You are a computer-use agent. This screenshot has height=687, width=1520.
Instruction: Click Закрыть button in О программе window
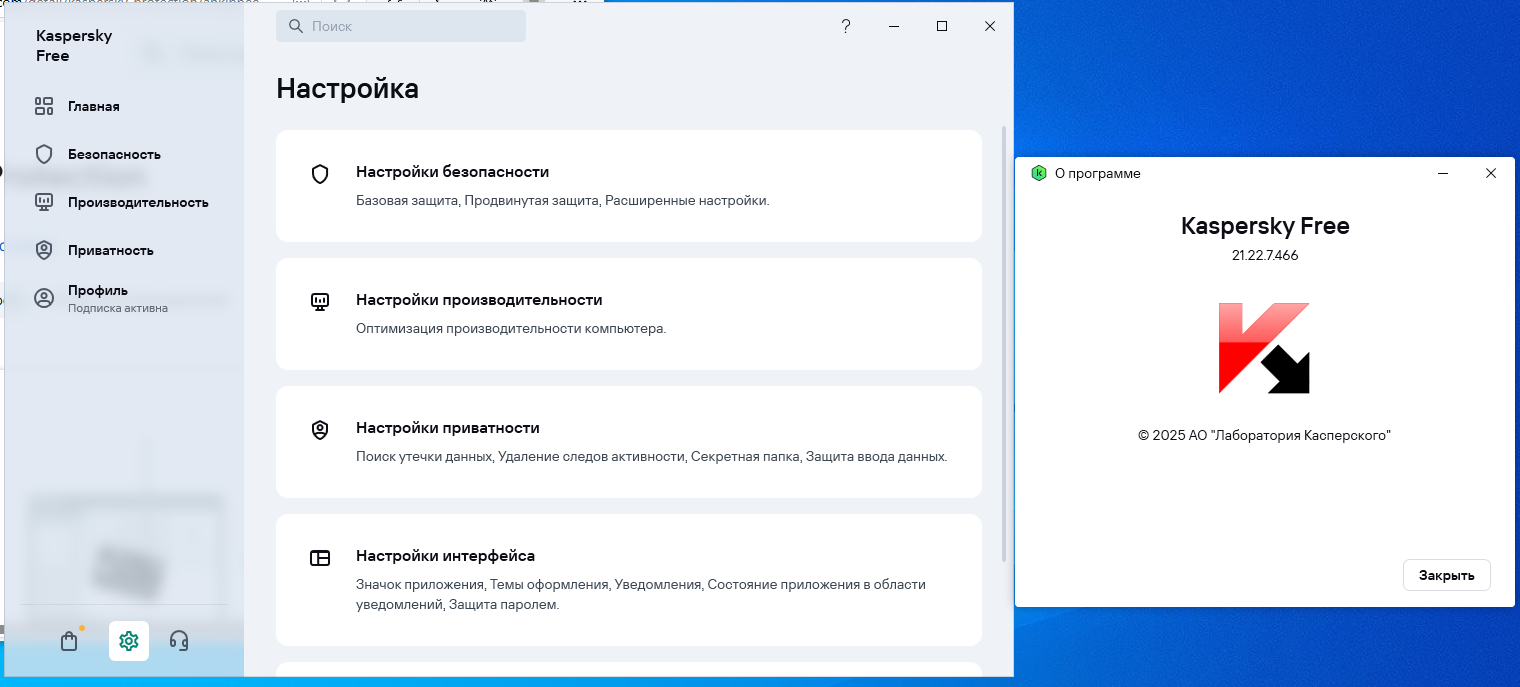[x=1447, y=575]
